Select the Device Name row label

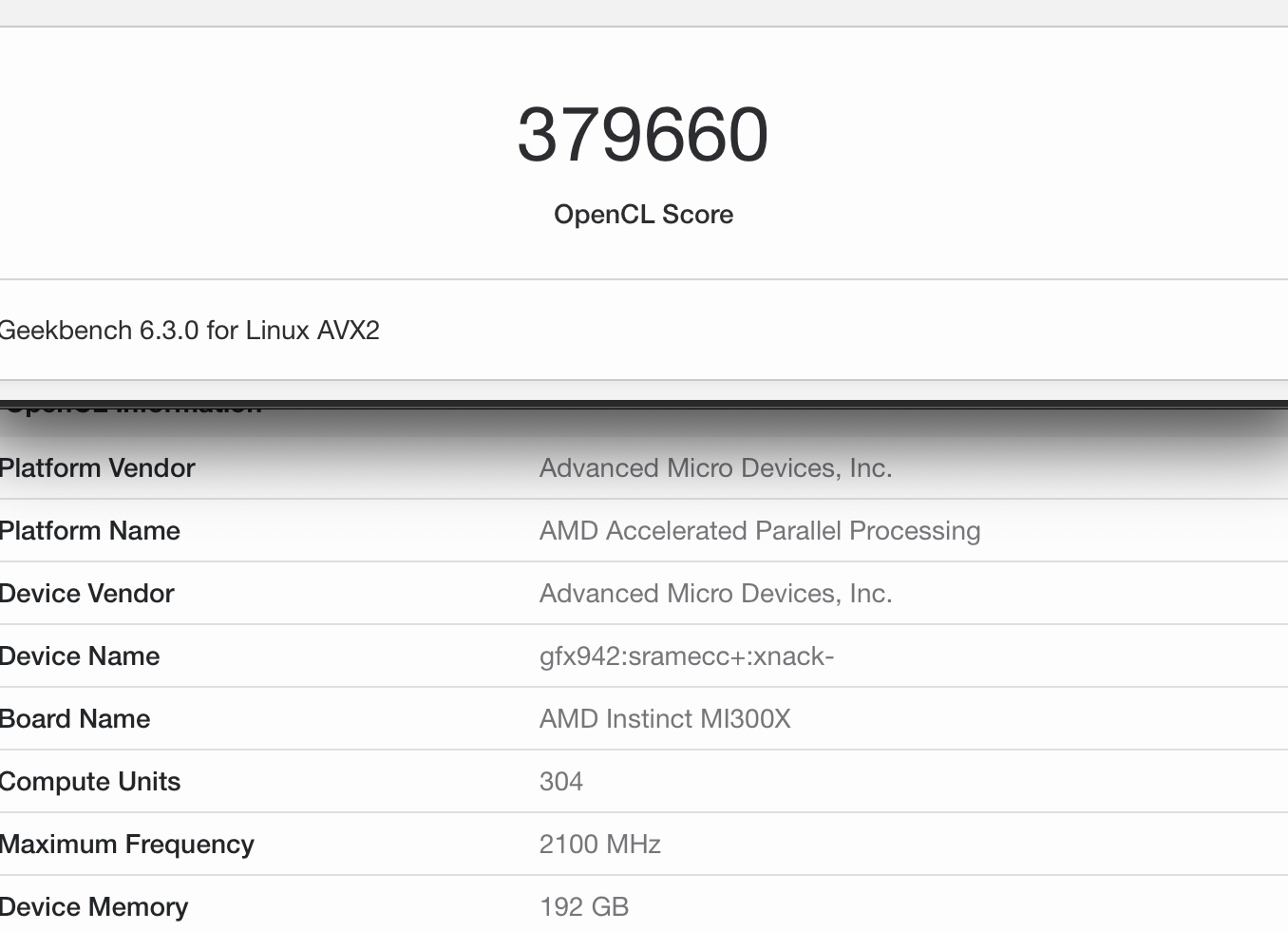[x=80, y=656]
